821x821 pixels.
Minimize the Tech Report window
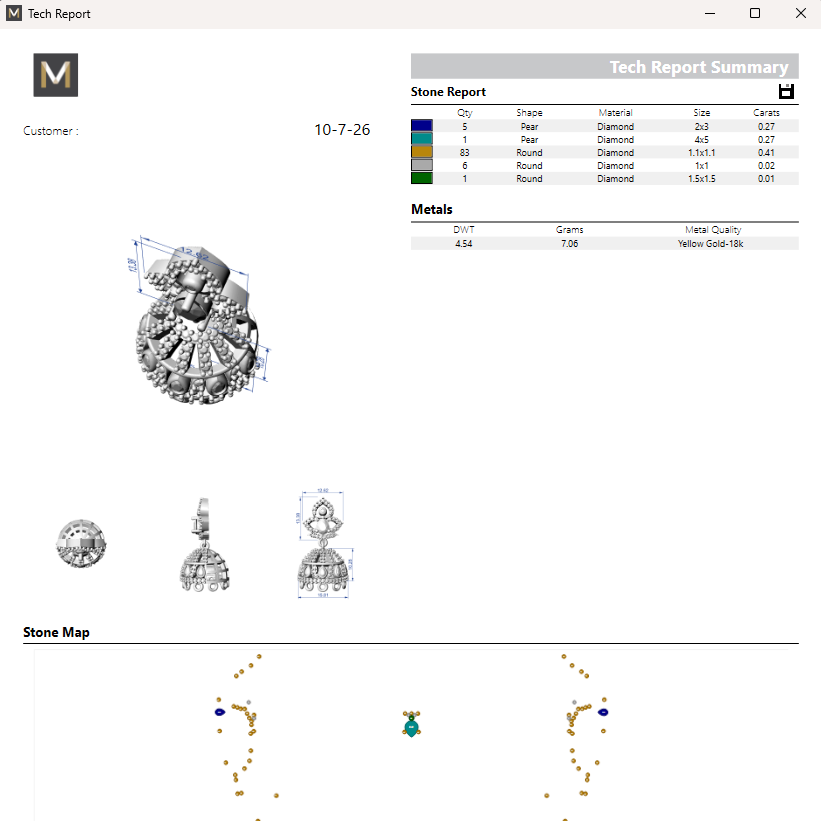click(x=709, y=13)
